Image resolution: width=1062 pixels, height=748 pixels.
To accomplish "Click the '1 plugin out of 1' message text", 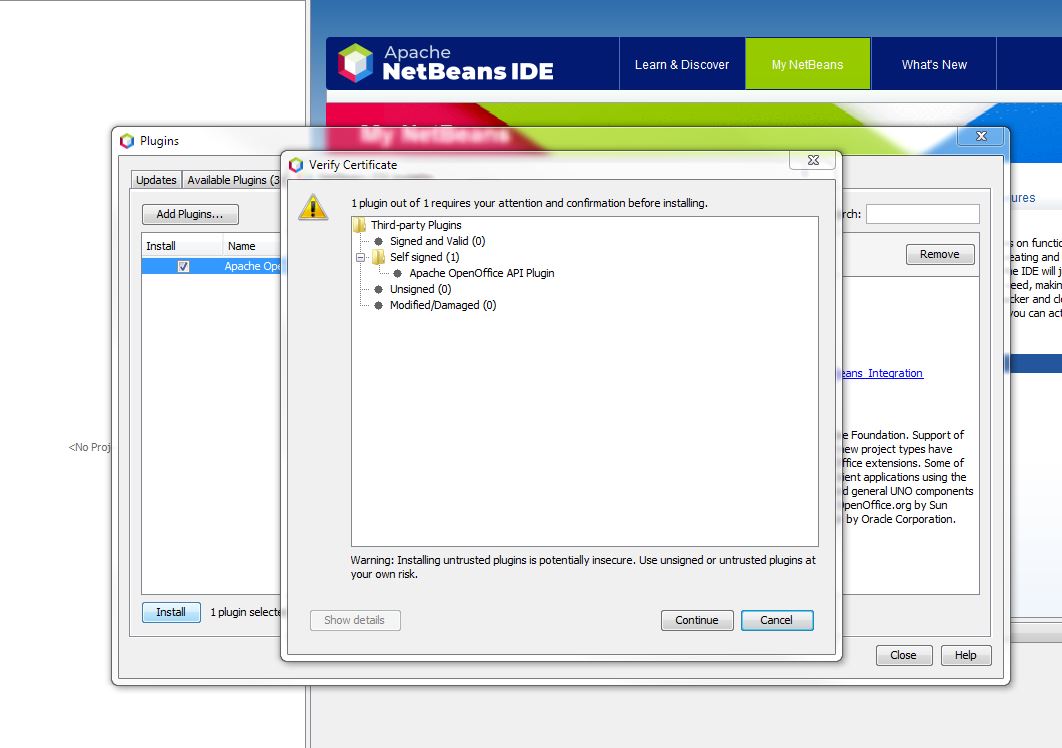I will pos(529,203).
